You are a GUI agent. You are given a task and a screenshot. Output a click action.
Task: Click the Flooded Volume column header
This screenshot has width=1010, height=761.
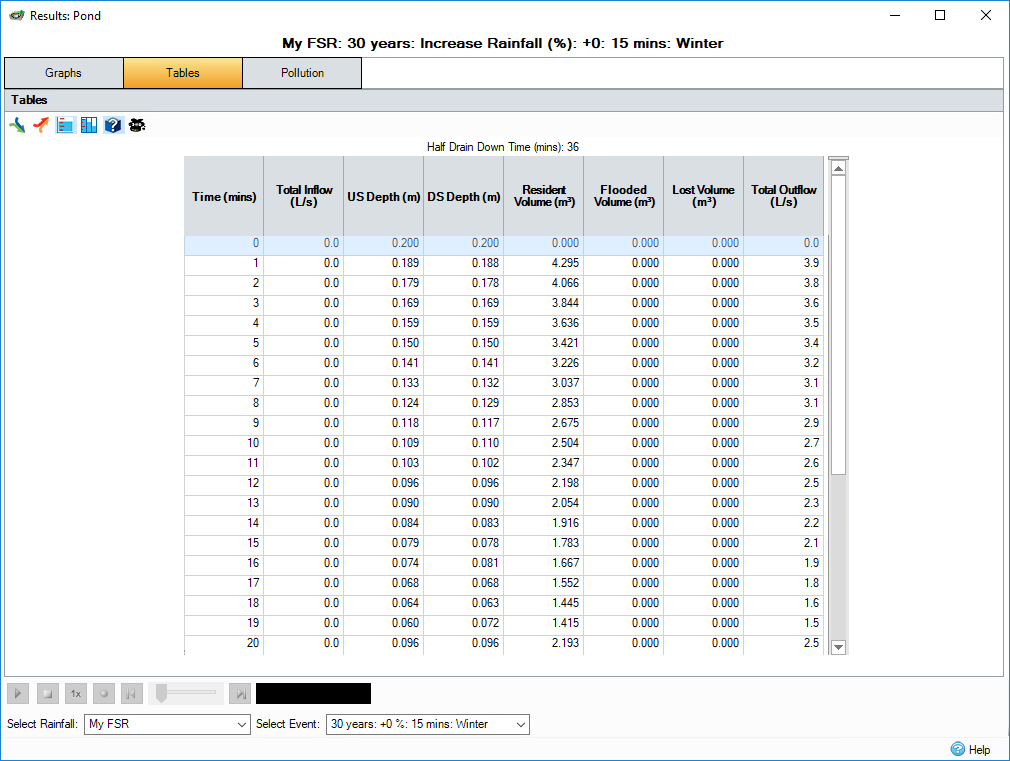(624, 197)
